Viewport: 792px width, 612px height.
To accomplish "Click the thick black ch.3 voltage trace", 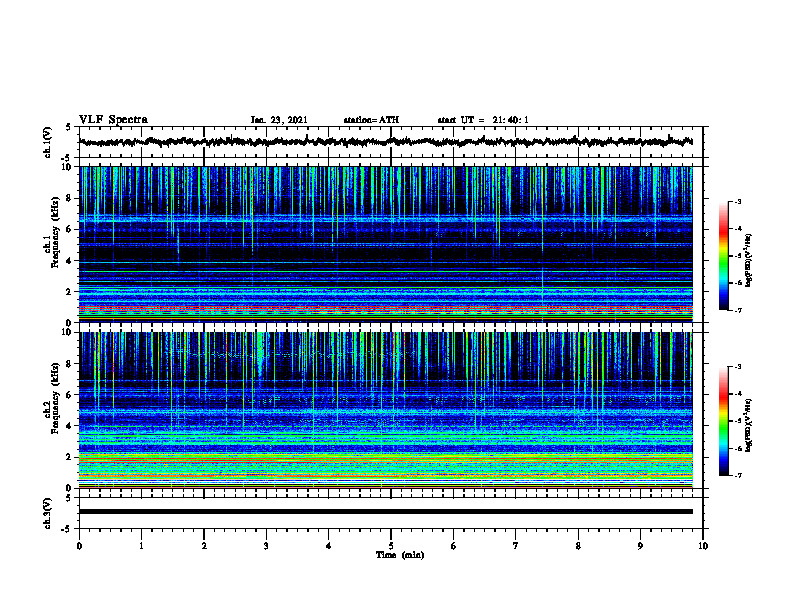I will click(x=386, y=512).
